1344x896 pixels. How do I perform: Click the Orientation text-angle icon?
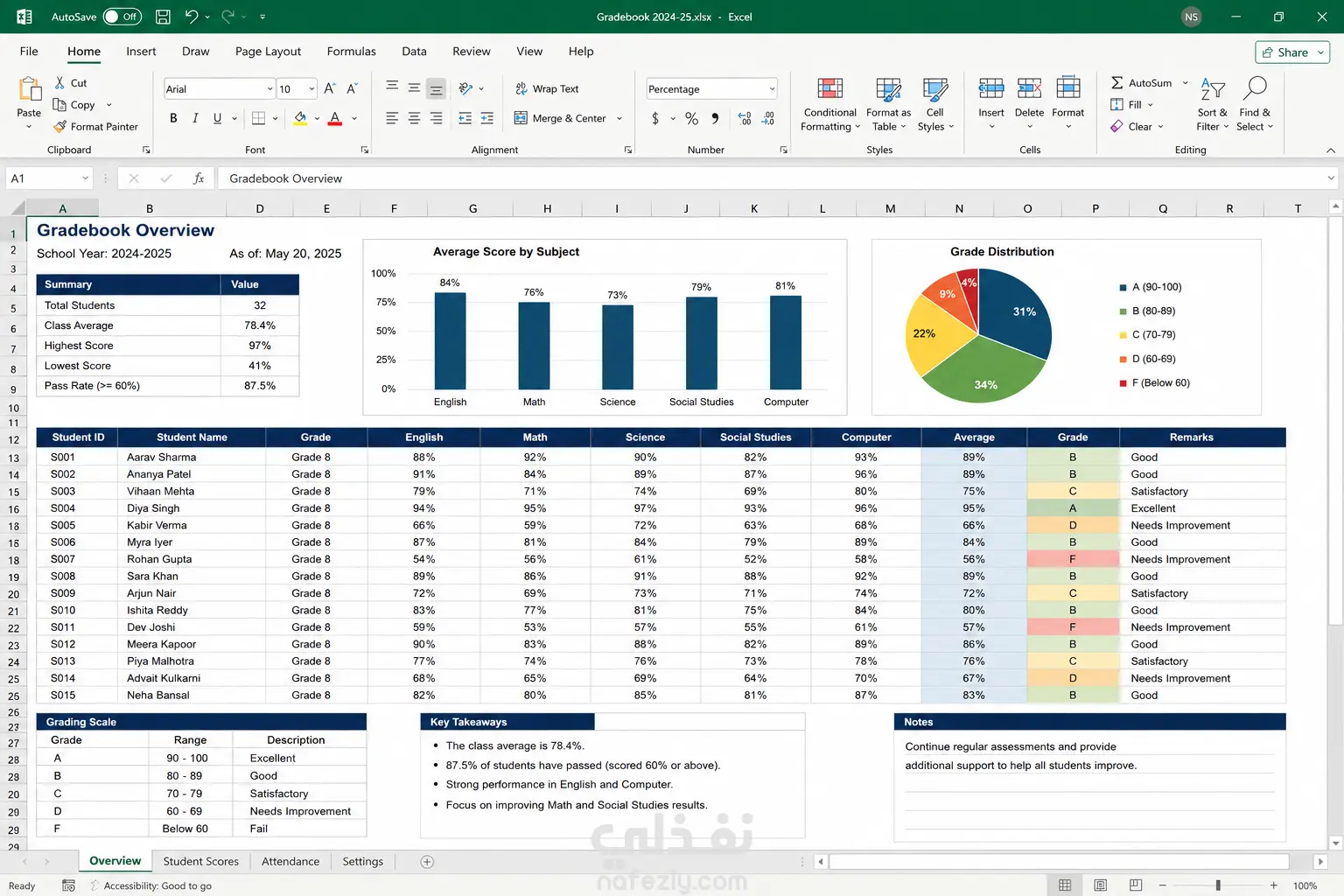[x=465, y=88]
